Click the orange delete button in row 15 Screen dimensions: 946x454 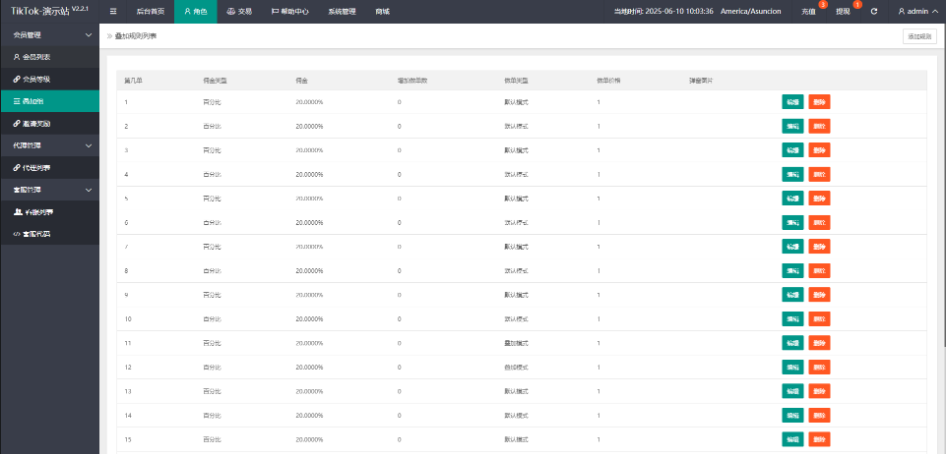click(819, 440)
